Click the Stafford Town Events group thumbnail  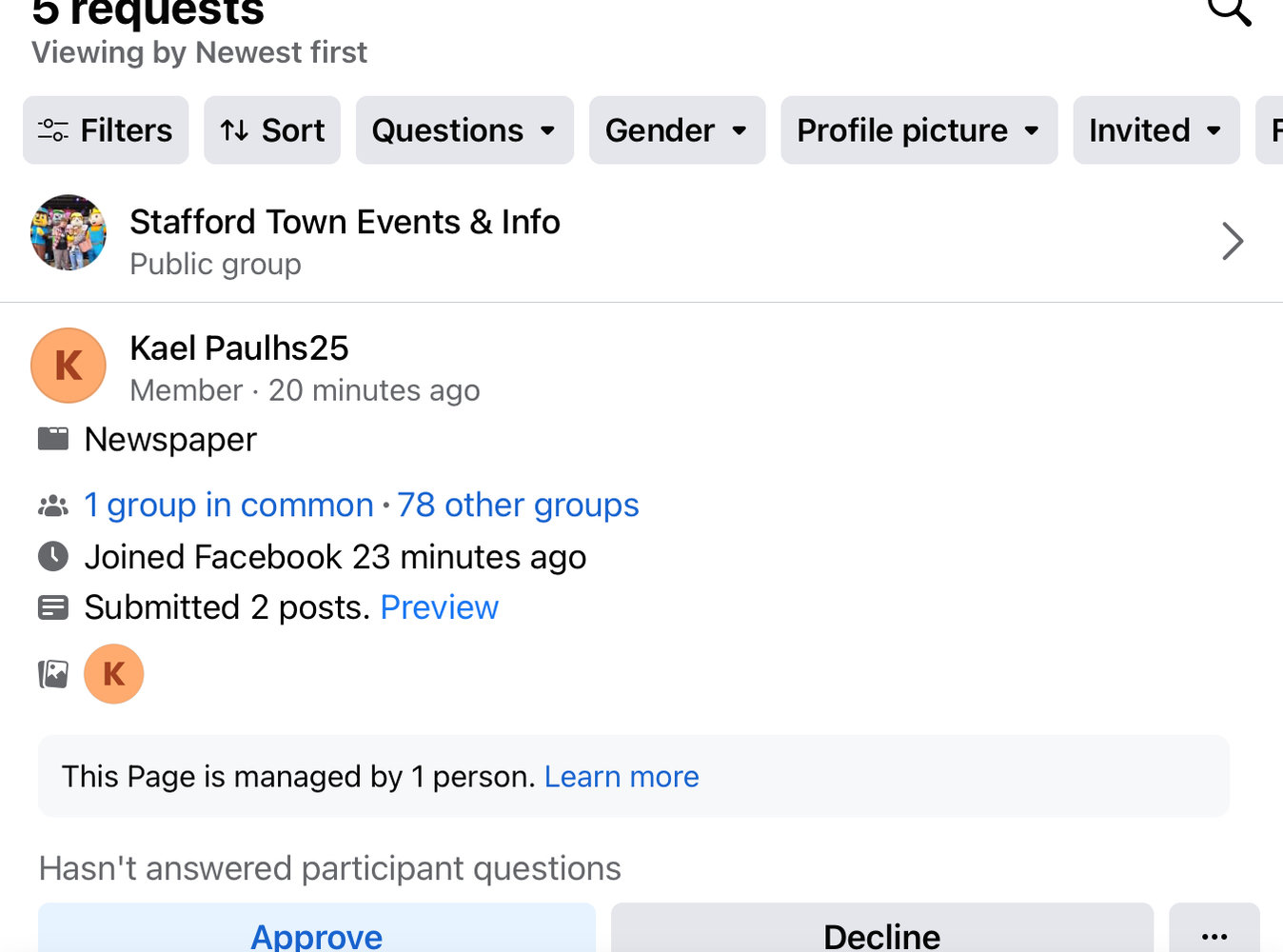pyautogui.click(x=69, y=233)
